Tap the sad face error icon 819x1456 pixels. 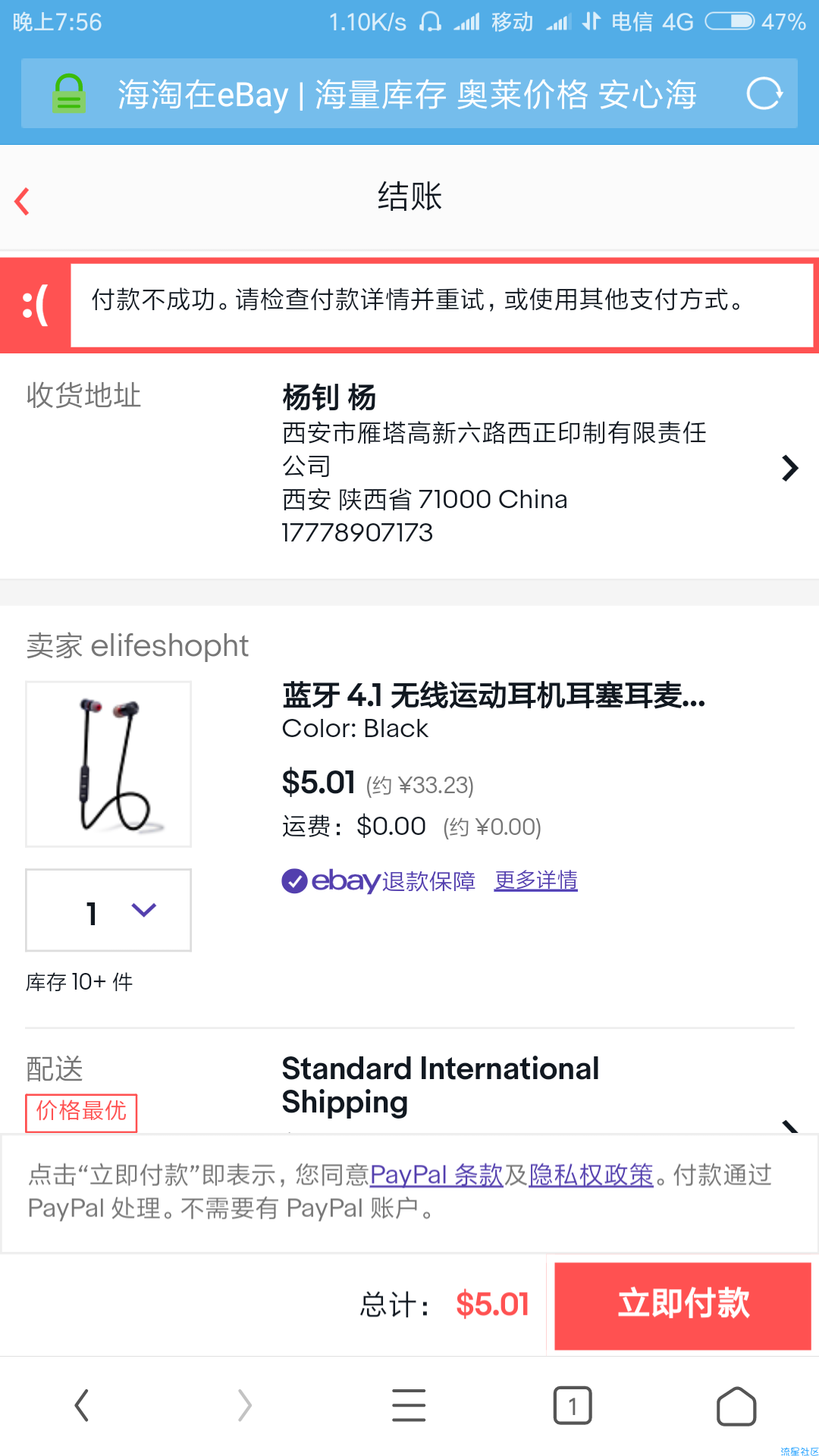click(x=35, y=305)
